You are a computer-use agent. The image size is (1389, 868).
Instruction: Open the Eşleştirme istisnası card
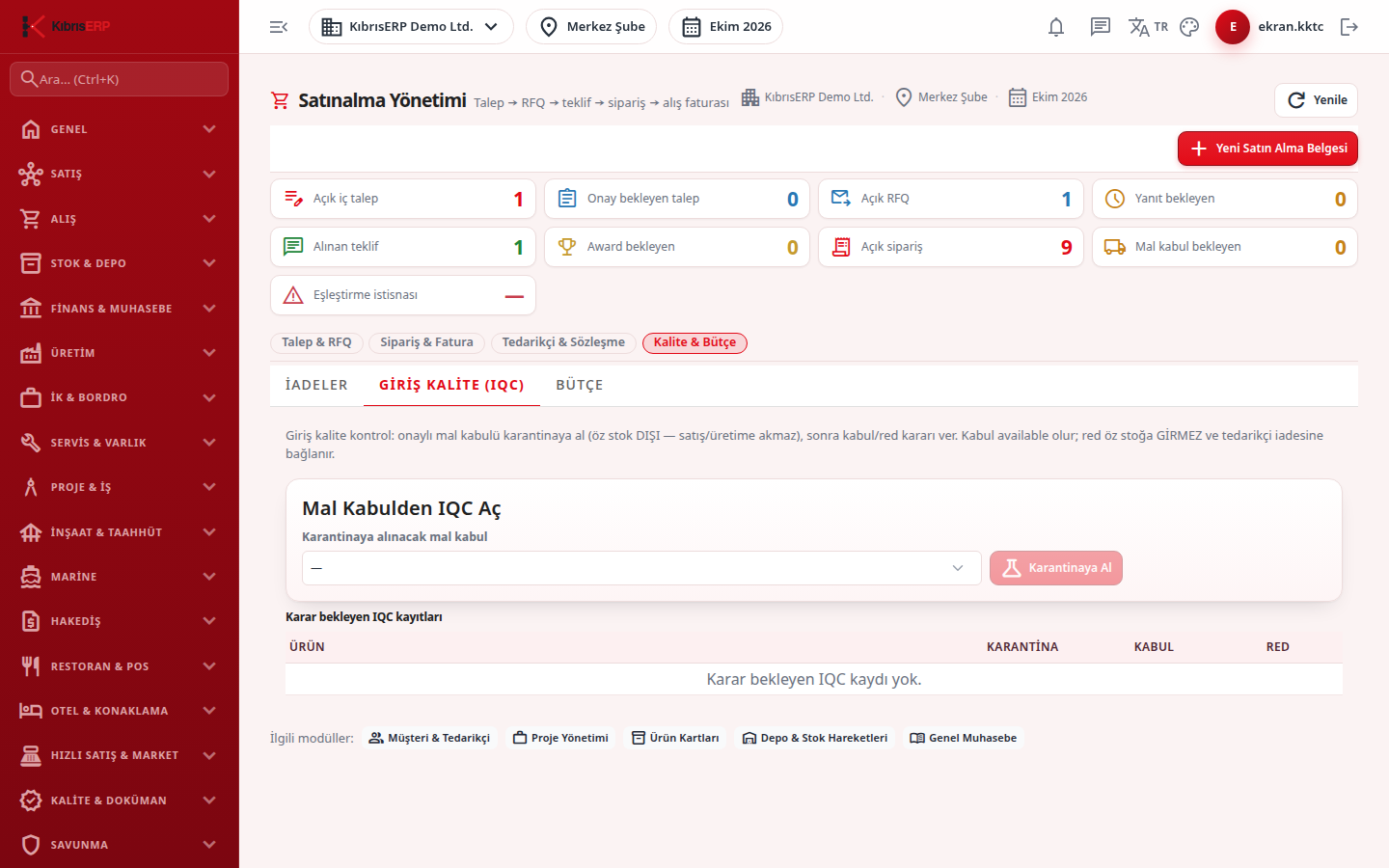(403, 295)
